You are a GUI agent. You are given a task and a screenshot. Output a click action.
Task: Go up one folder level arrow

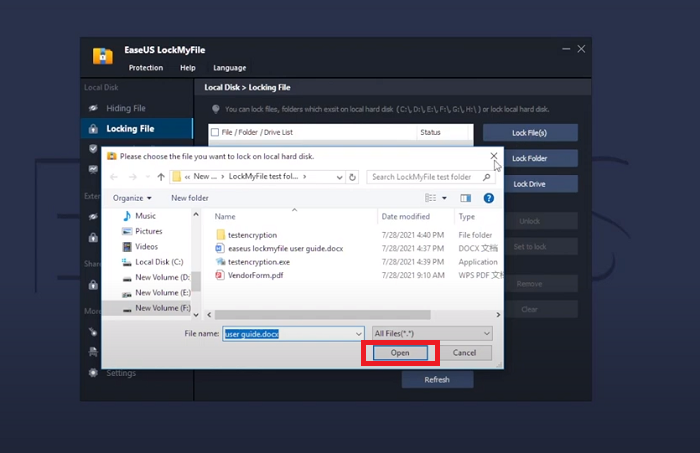[x=161, y=177]
